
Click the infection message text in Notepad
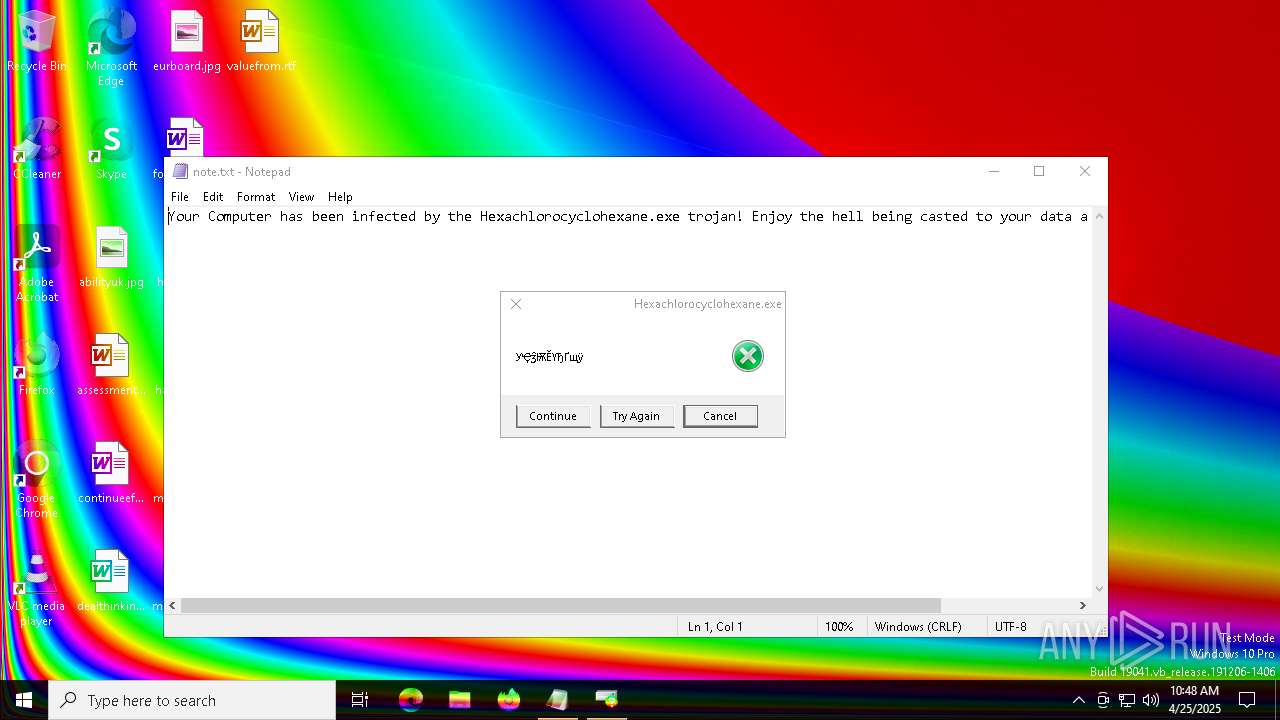point(628,216)
